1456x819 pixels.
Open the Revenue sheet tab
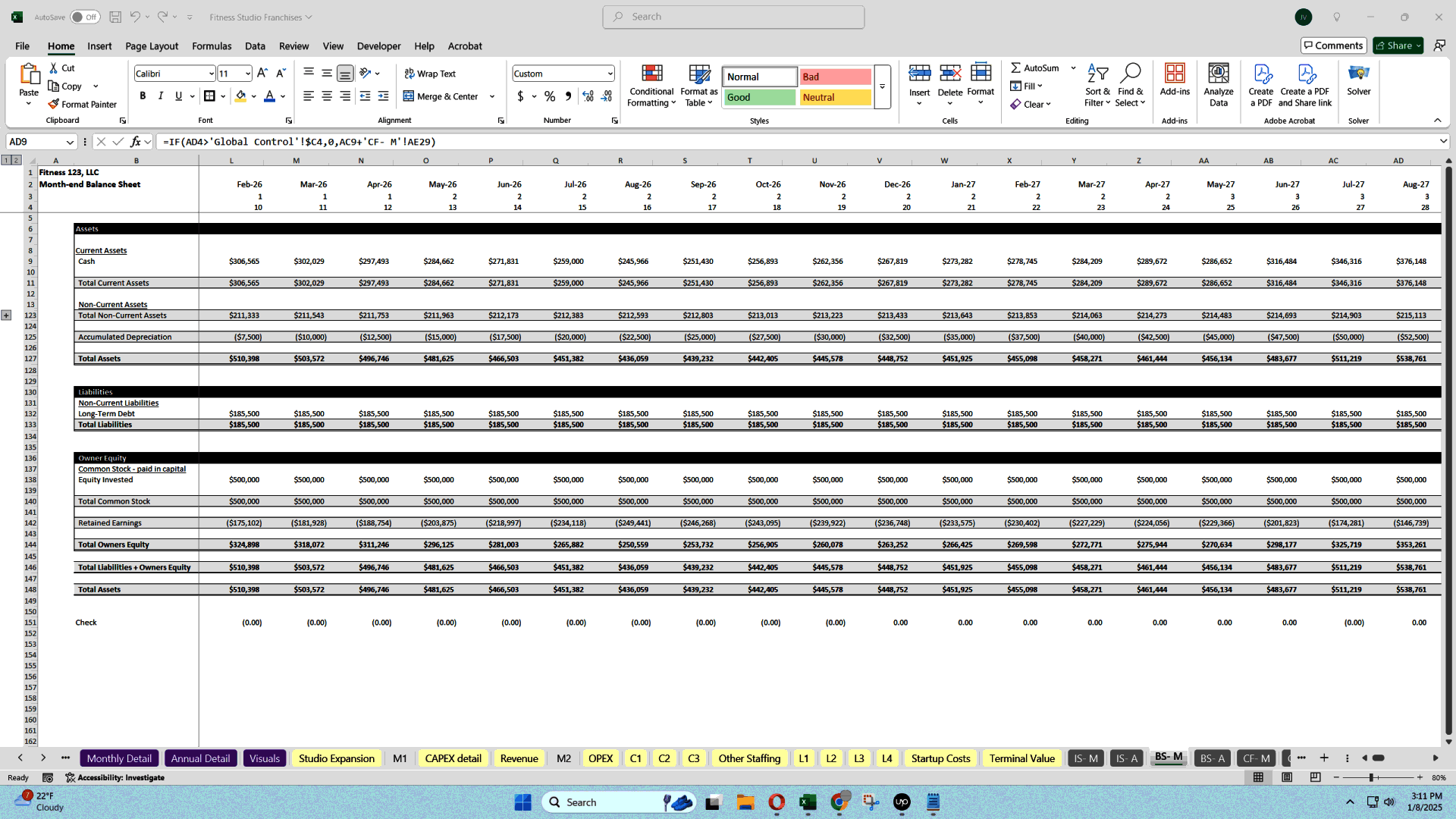(519, 758)
